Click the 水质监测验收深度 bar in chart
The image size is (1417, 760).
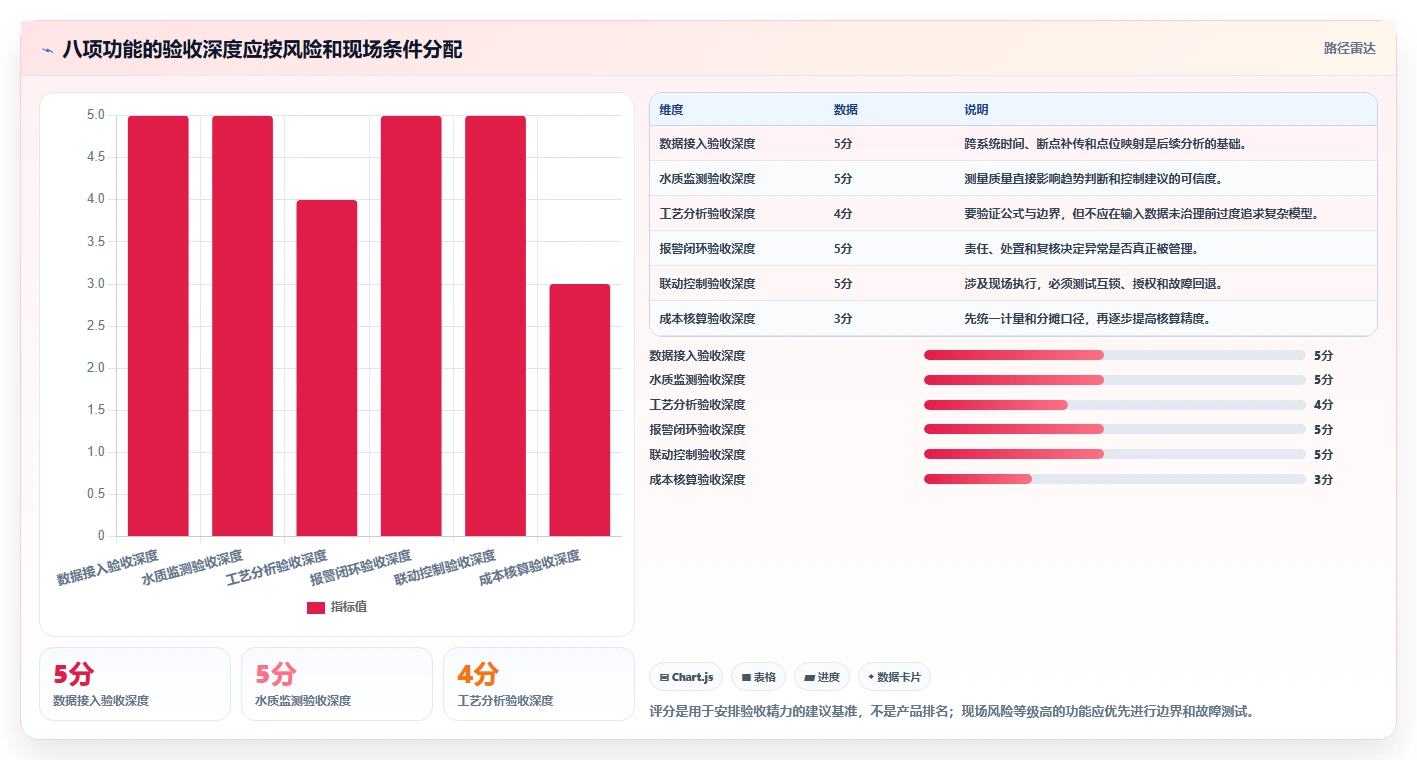[x=242, y=326]
